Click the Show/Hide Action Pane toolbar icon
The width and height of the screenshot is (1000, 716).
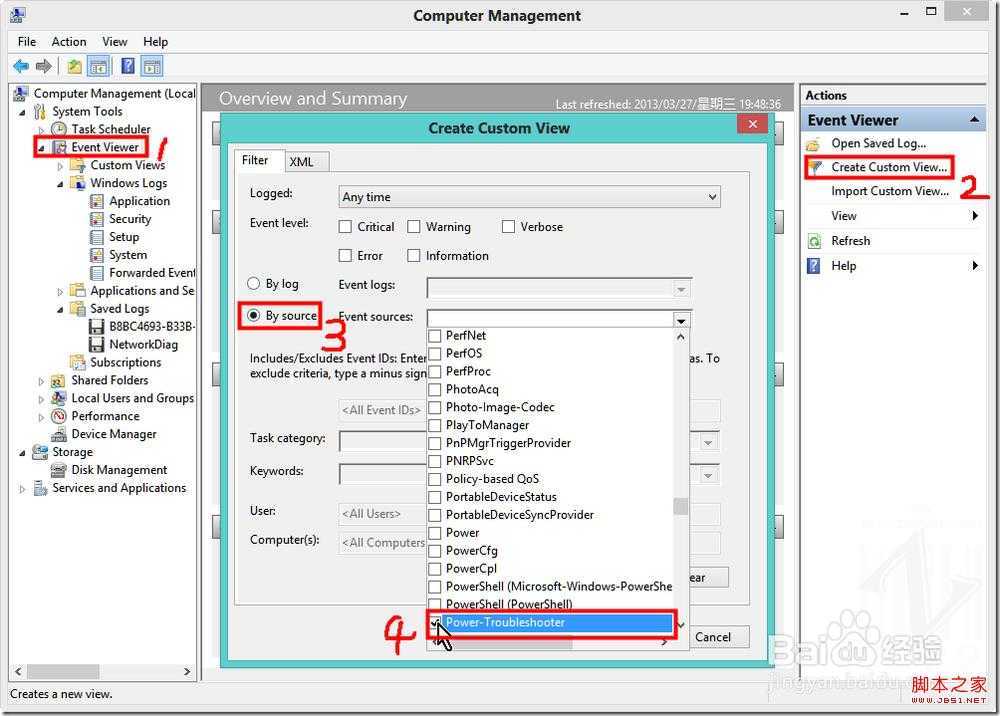pos(152,66)
